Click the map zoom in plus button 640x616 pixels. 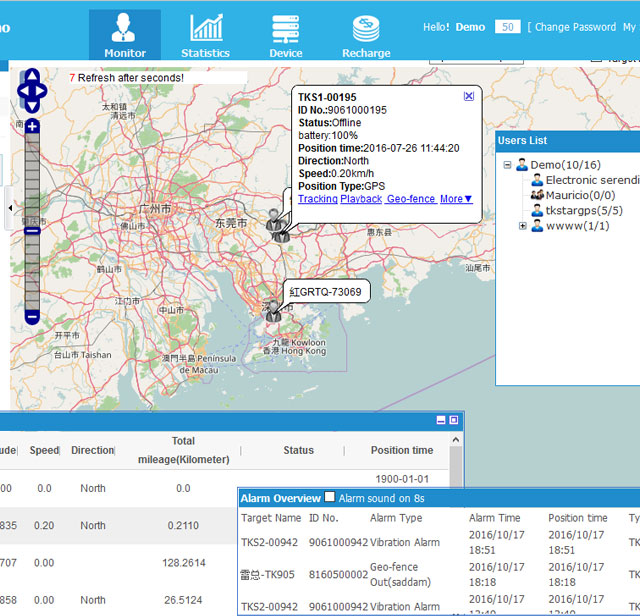click(x=32, y=127)
